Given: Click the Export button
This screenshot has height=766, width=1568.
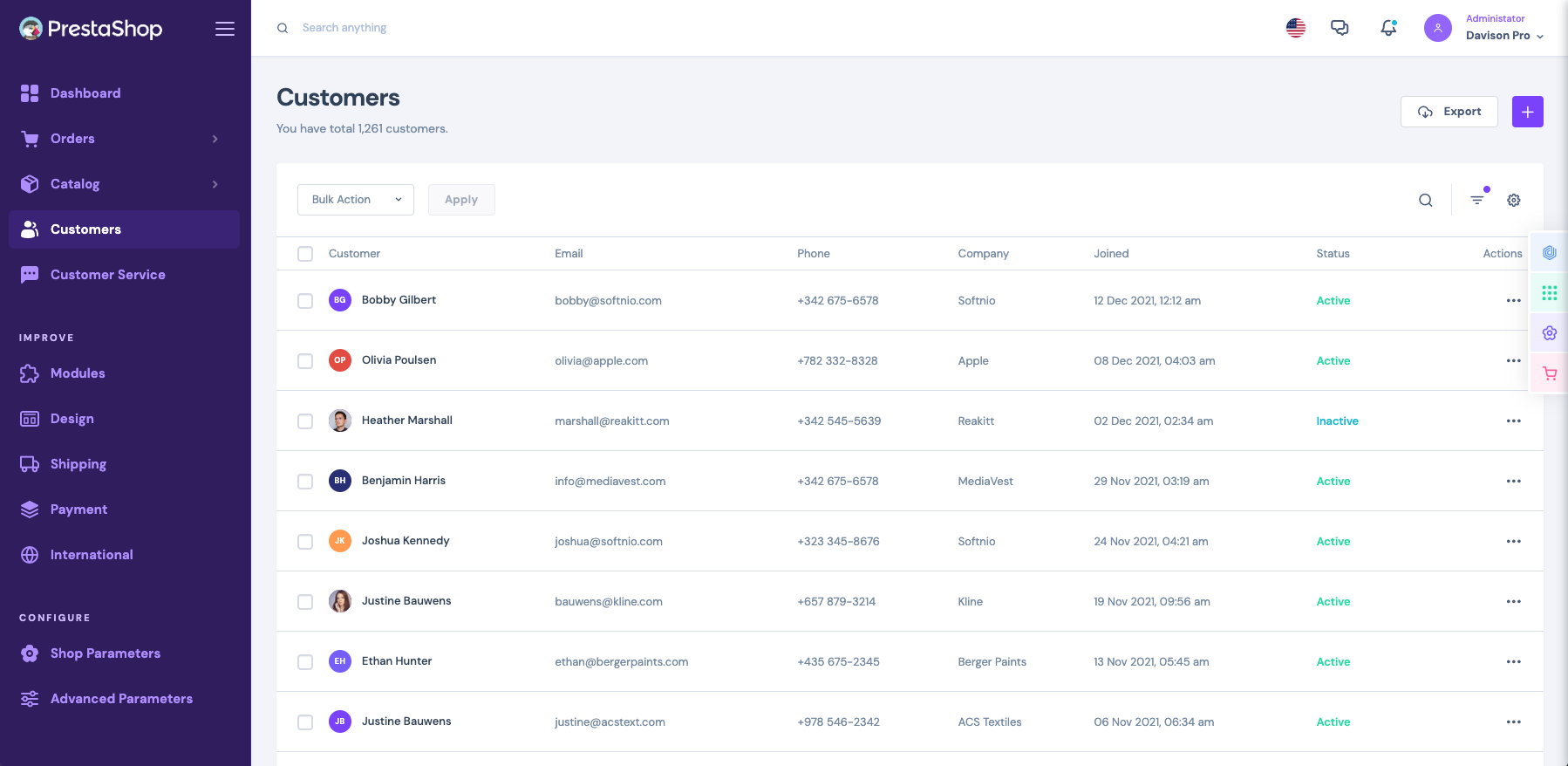Looking at the screenshot, I should (1449, 112).
